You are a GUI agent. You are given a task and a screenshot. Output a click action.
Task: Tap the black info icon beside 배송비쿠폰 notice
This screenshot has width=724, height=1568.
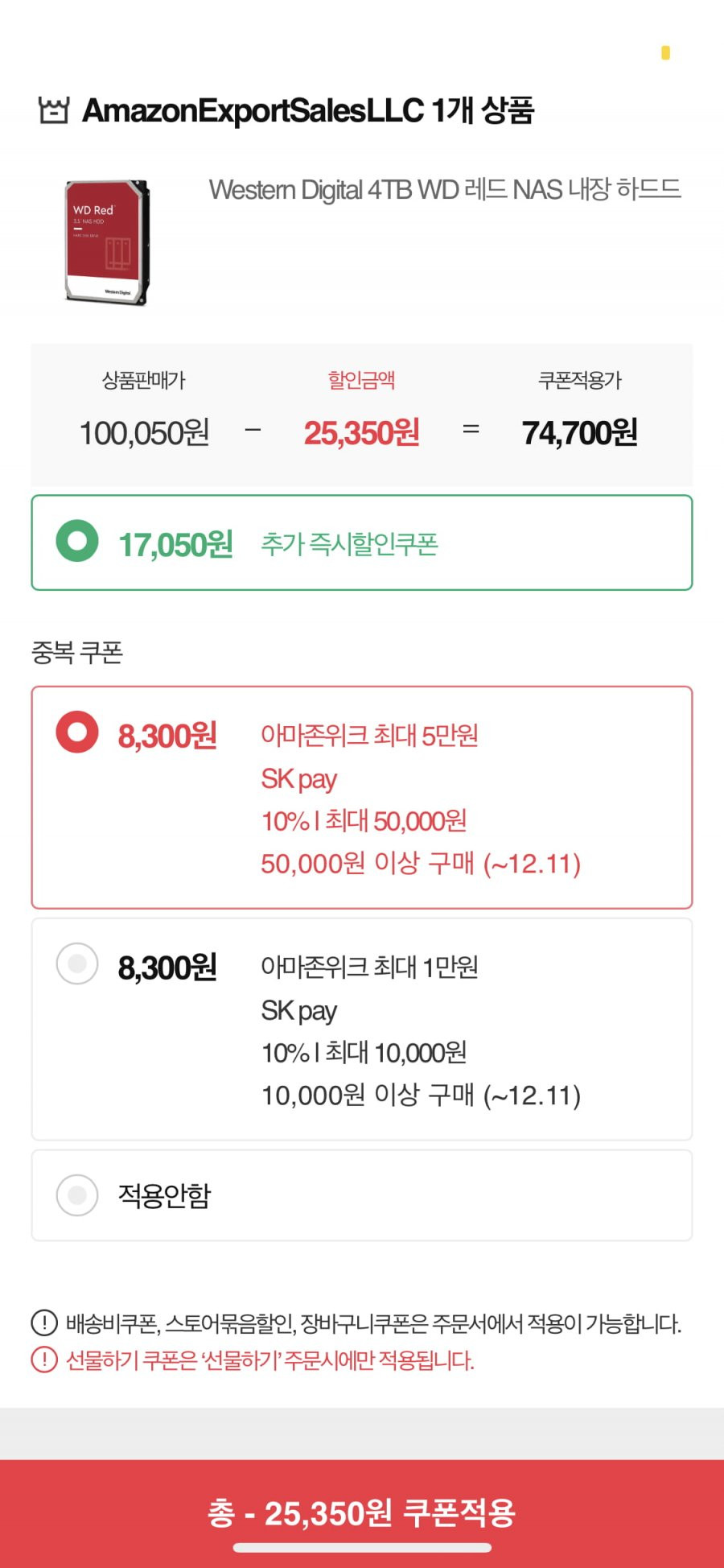44,1322
